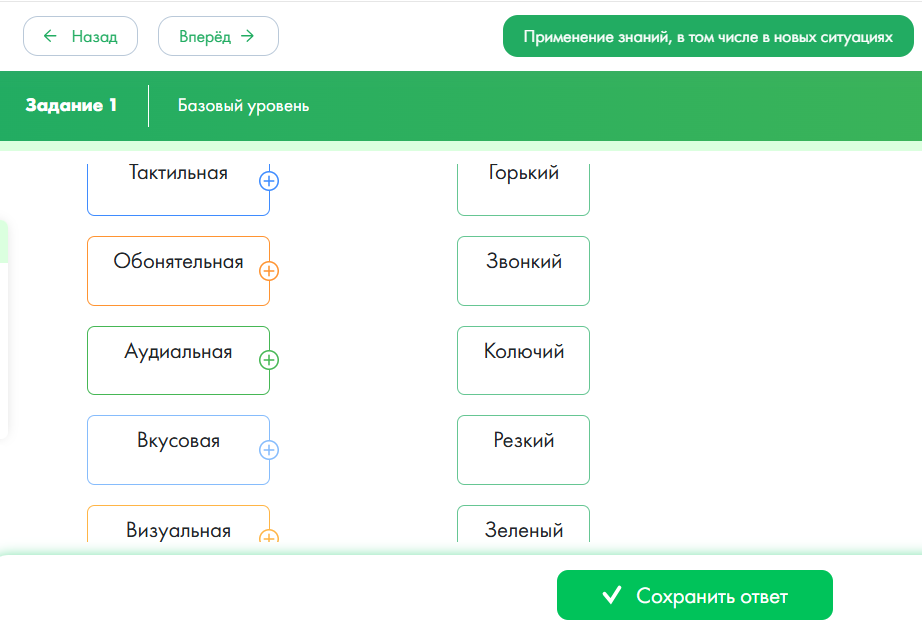Image resolution: width=922 pixels, height=630 pixels.
Task: Click the Задание 1 tab label
Action: pos(72,105)
